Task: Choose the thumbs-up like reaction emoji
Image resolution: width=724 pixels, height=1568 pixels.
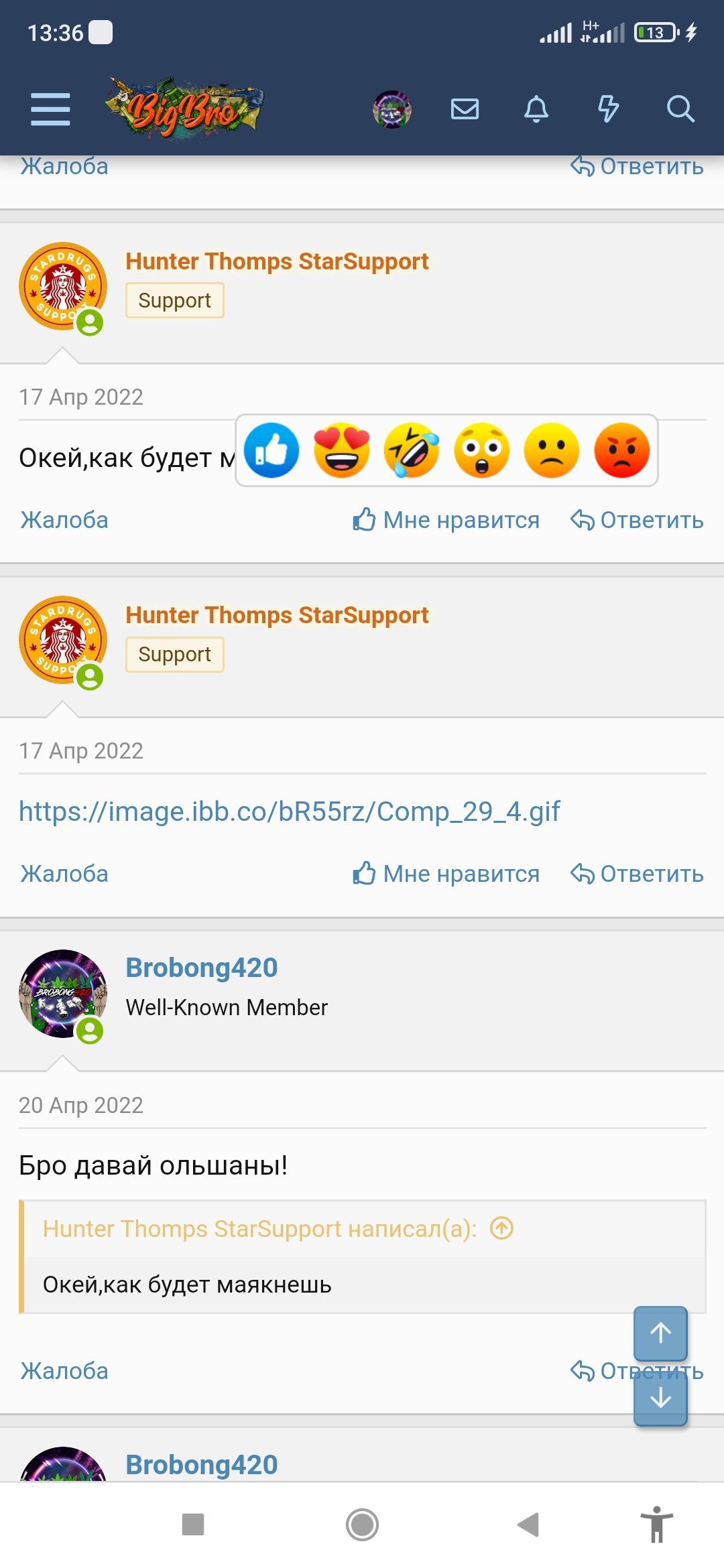Action: tap(271, 450)
